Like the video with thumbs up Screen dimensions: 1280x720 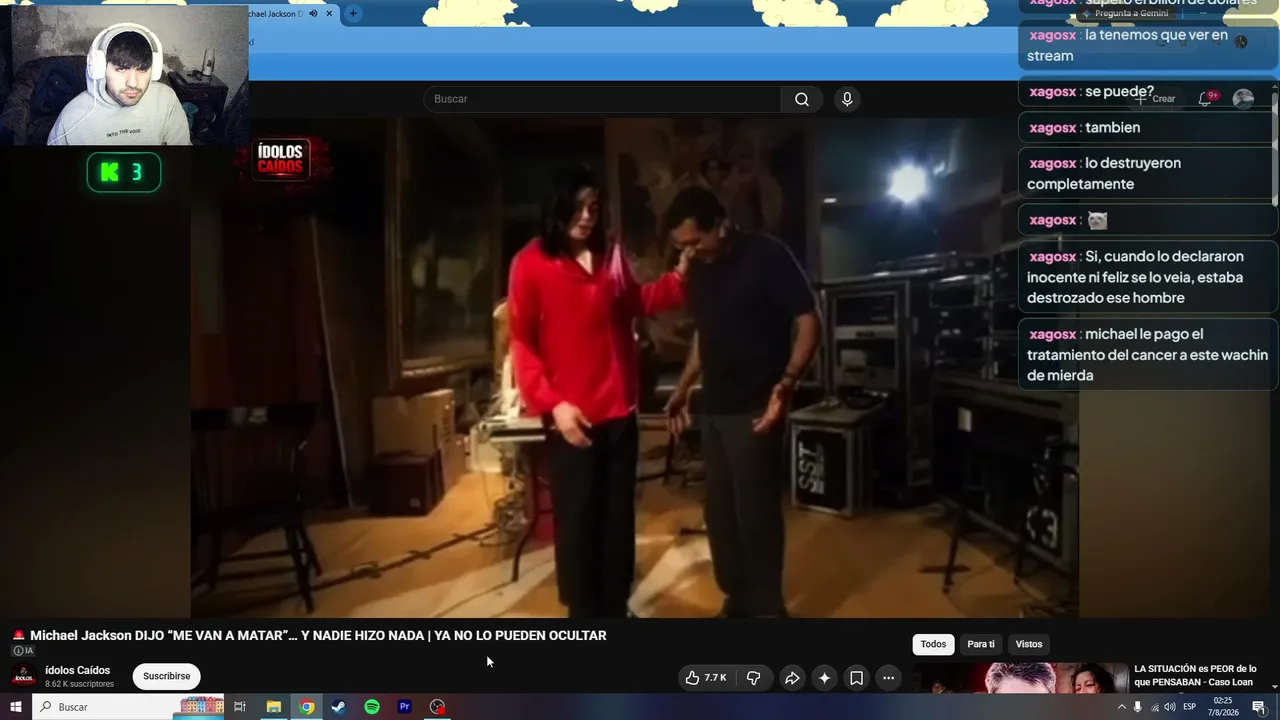pyautogui.click(x=705, y=678)
